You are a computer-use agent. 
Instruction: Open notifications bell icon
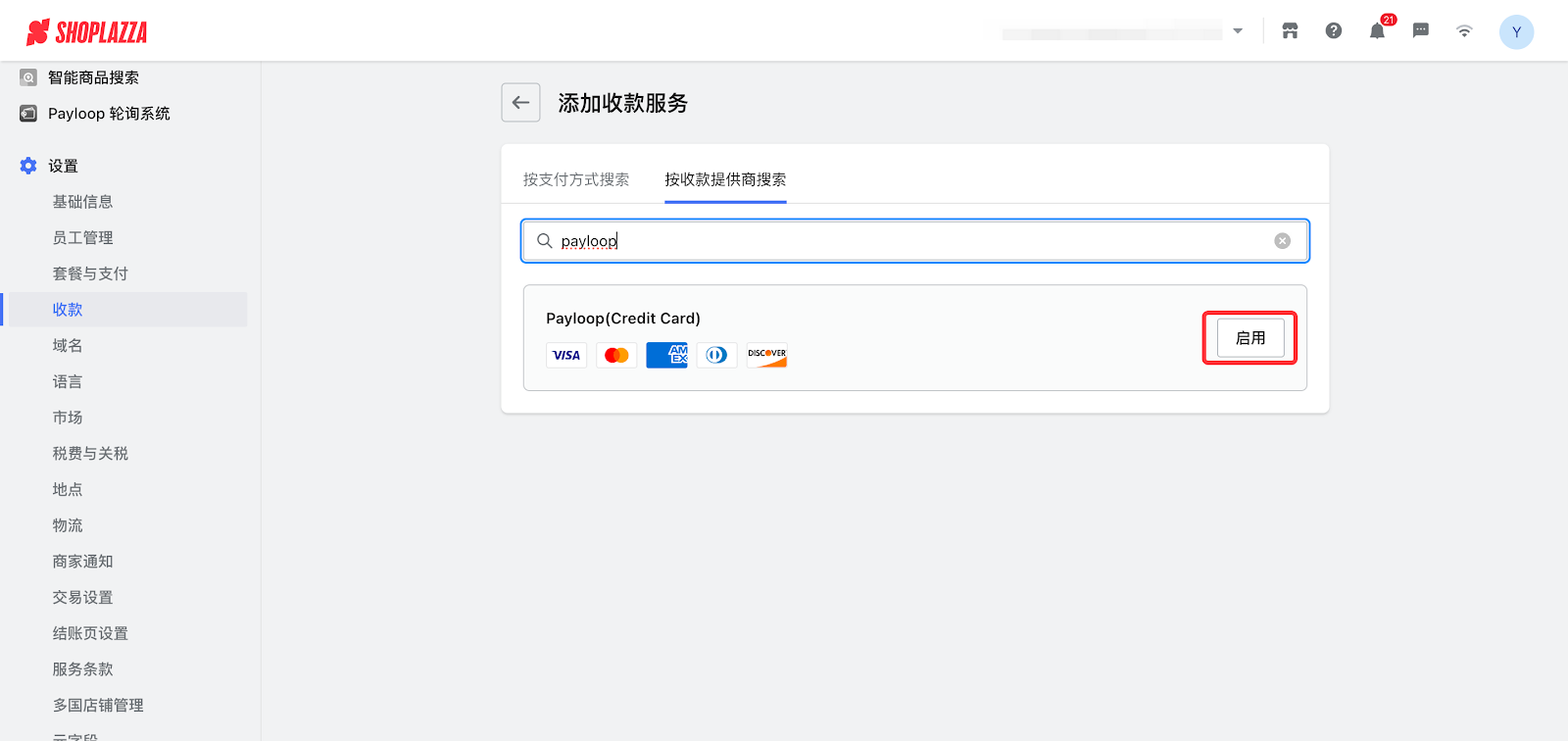pos(1377,31)
